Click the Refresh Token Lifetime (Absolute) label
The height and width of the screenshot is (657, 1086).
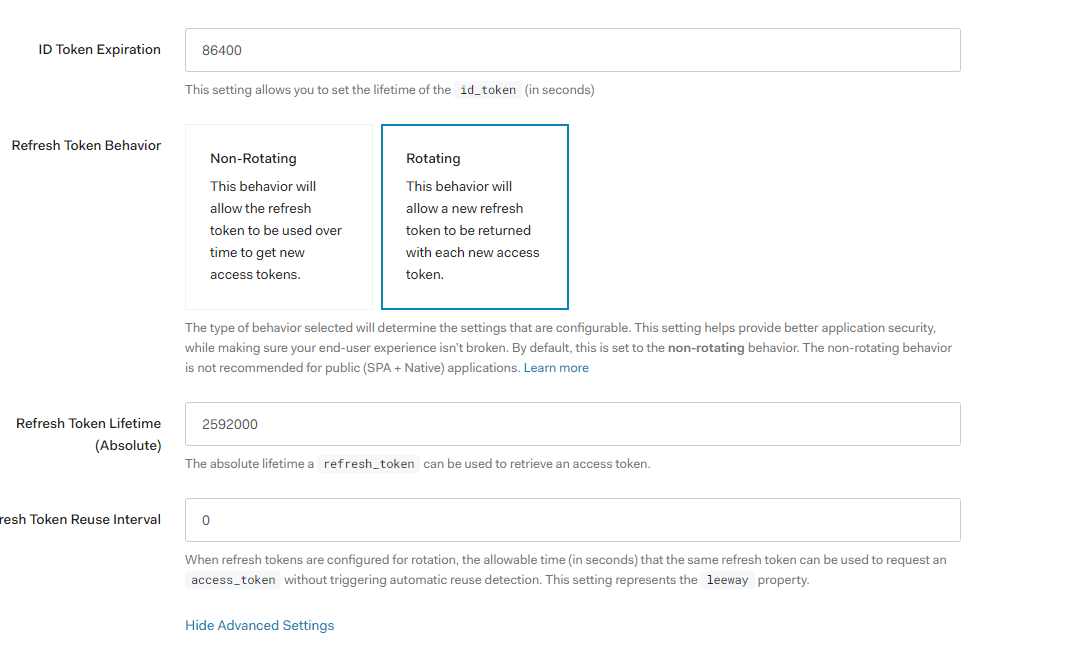point(89,434)
